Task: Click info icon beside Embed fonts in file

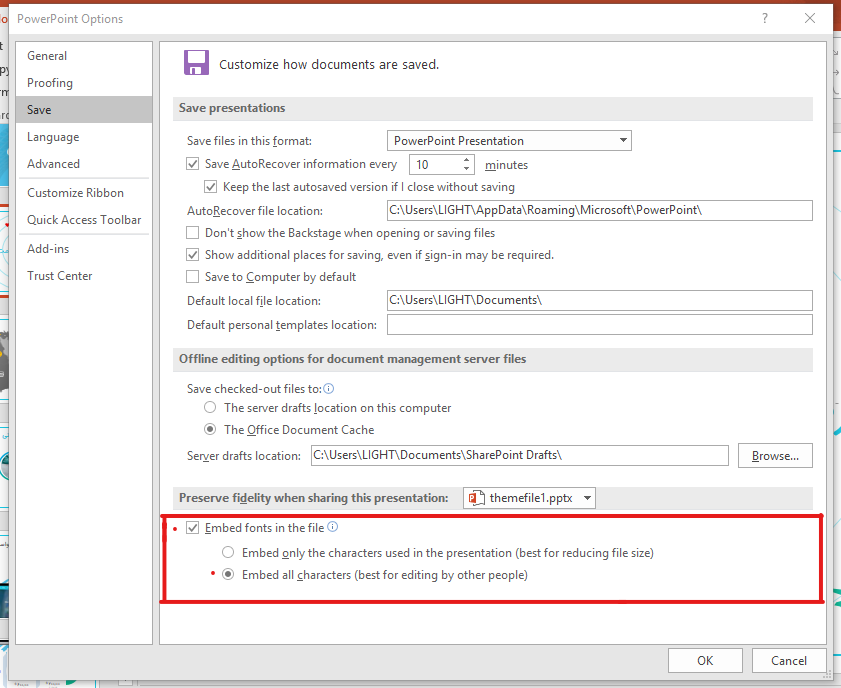Action: point(333,527)
